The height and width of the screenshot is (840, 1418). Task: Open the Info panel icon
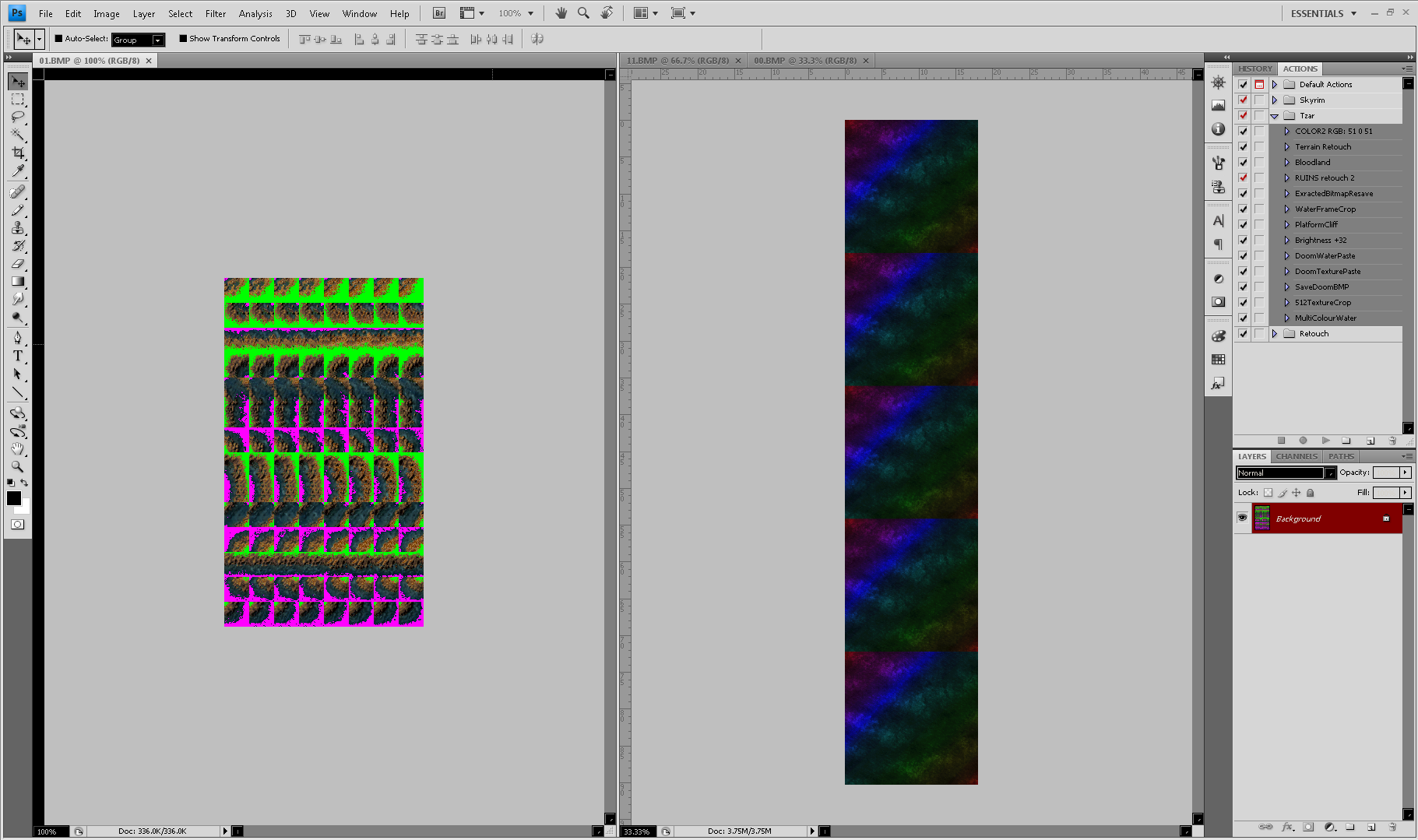point(1219,129)
